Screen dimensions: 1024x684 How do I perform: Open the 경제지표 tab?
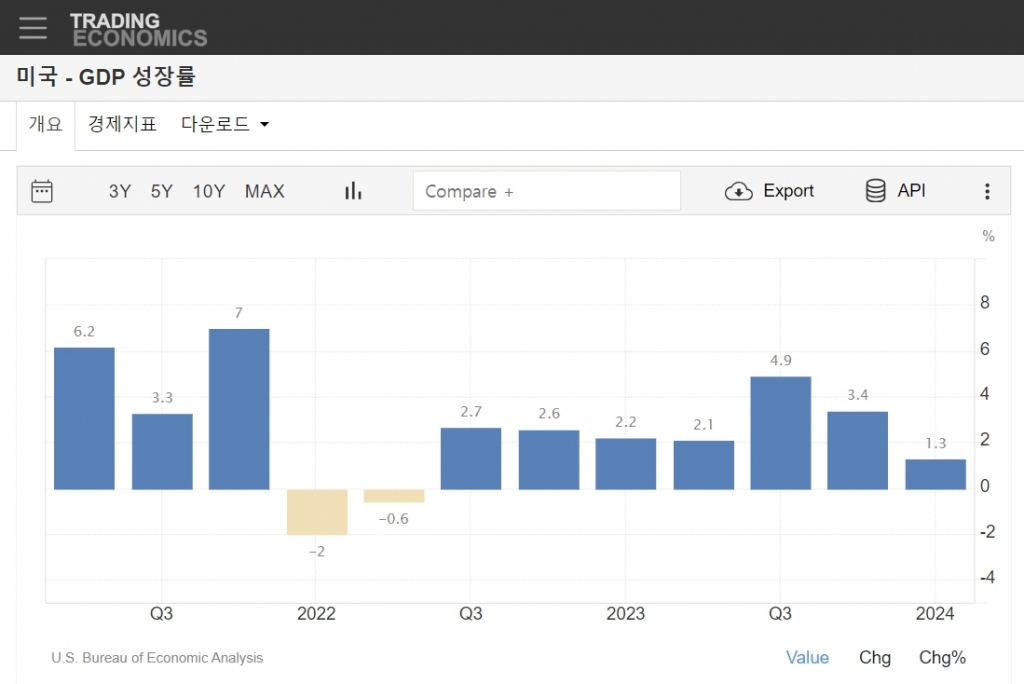tap(122, 125)
